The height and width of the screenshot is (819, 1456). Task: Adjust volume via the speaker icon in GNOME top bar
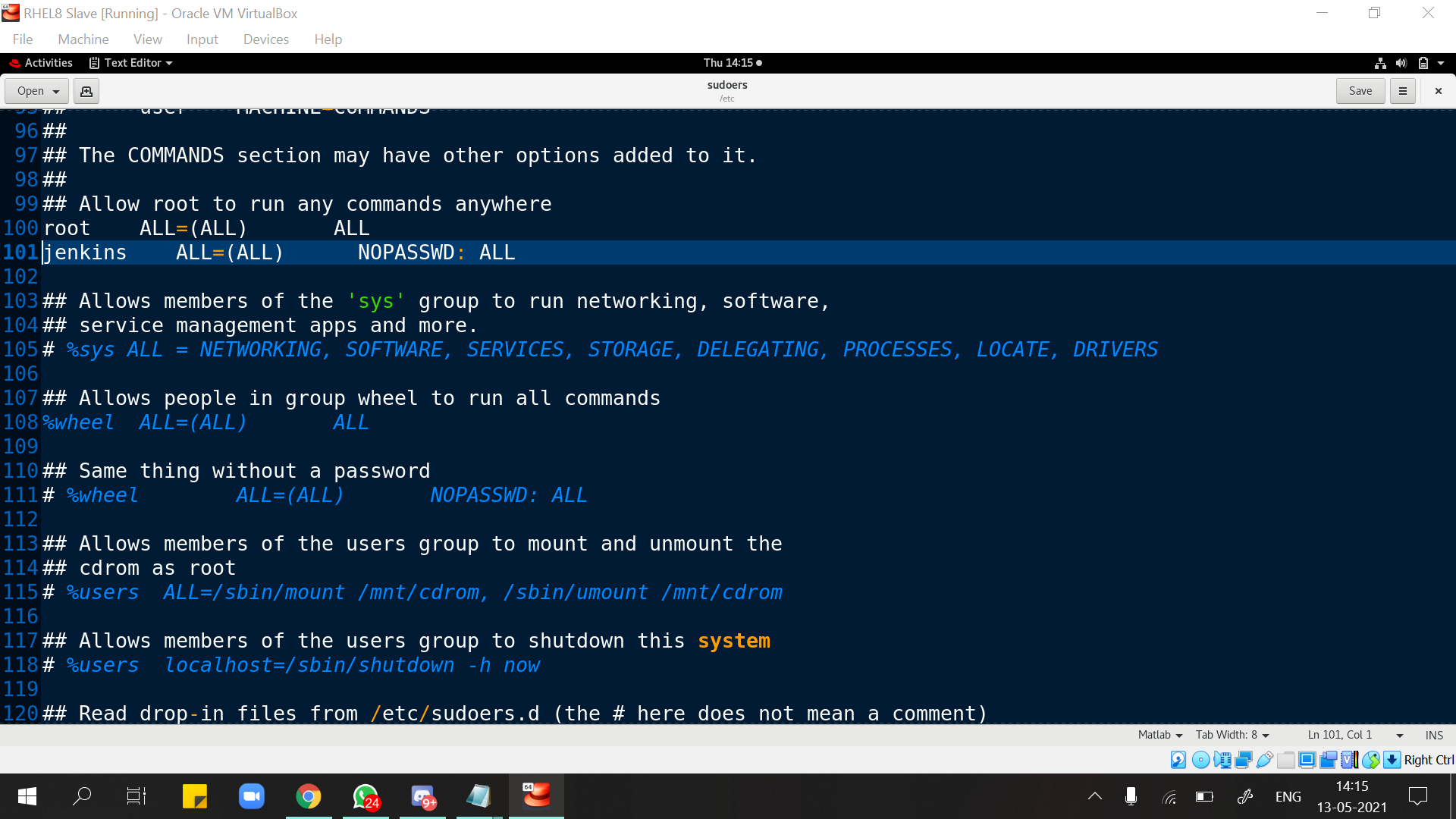[1401, 63]
